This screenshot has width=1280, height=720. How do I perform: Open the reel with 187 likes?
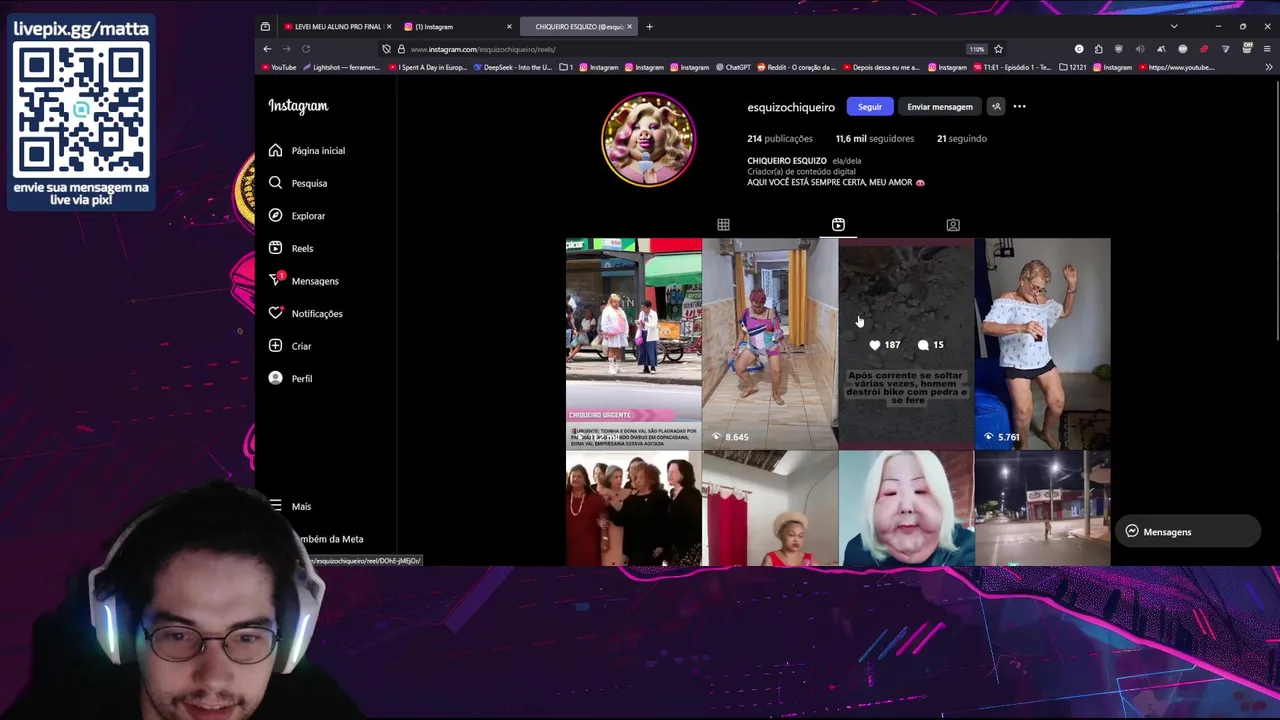906,343
